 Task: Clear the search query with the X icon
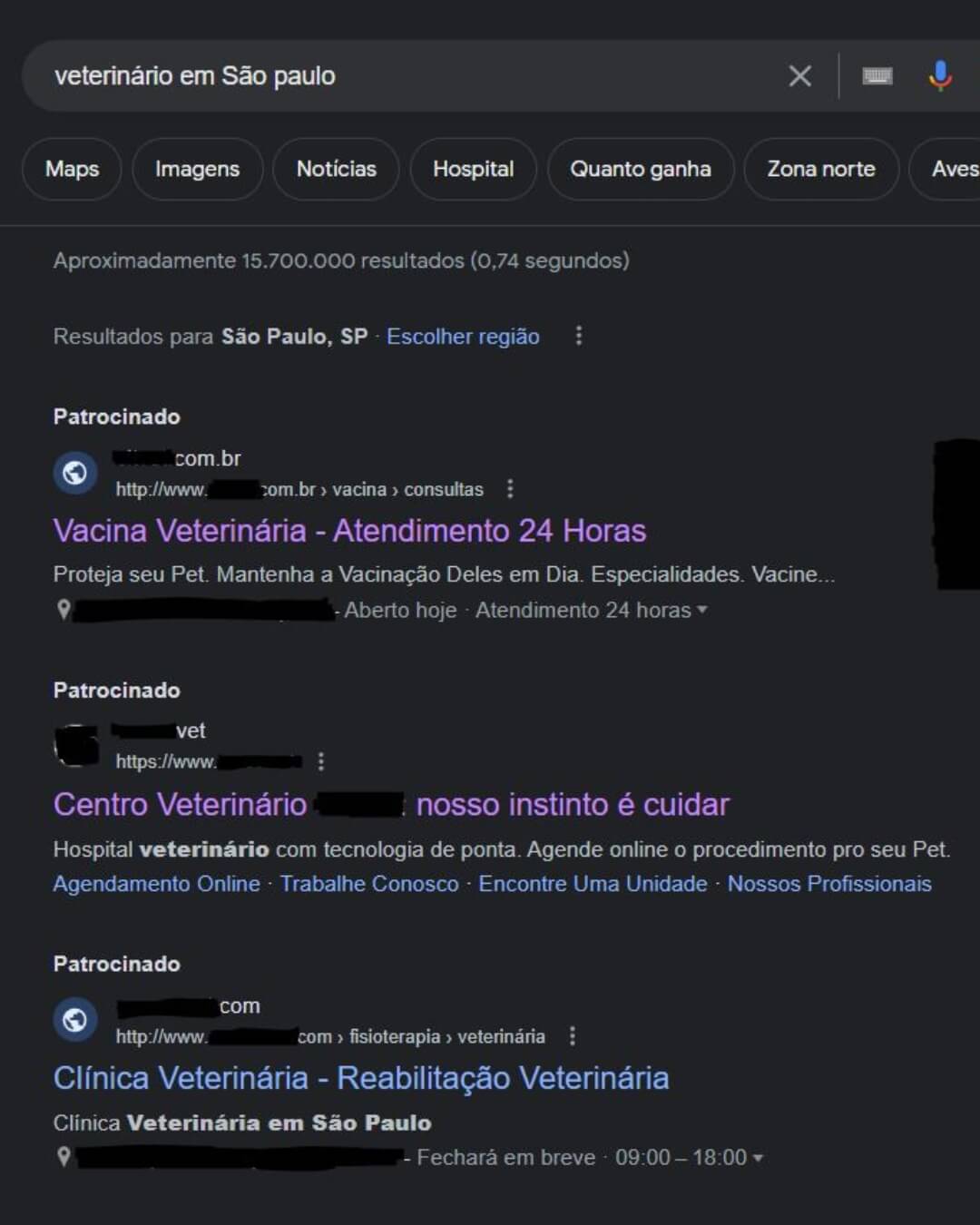(x=799, y=76)
